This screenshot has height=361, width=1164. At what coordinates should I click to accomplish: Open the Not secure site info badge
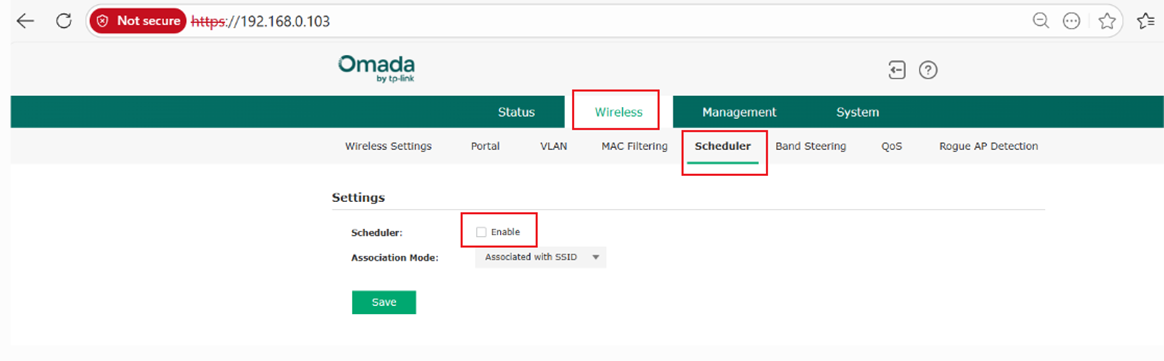(137, 22)
